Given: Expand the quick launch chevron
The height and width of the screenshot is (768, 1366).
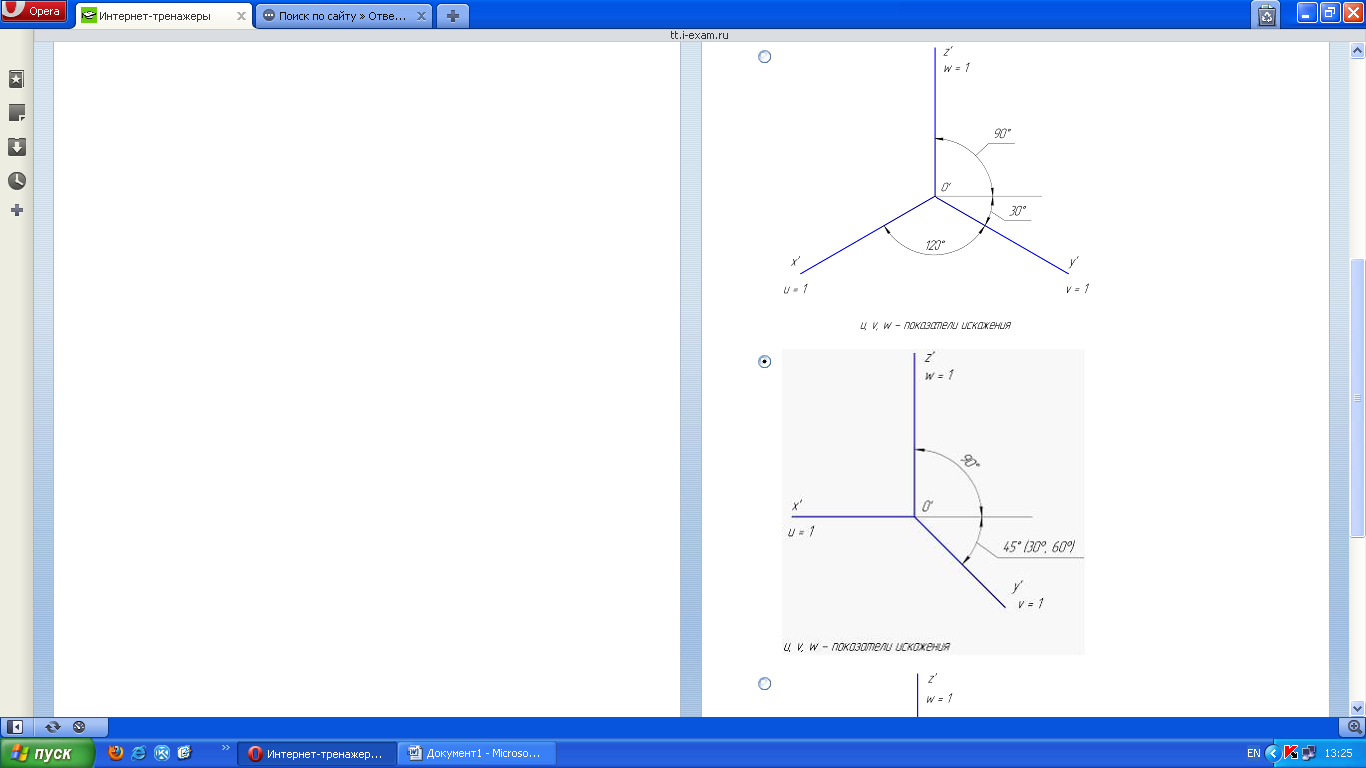Looking at the screenshot, I should pyautogui.click(x=225, y=747).
